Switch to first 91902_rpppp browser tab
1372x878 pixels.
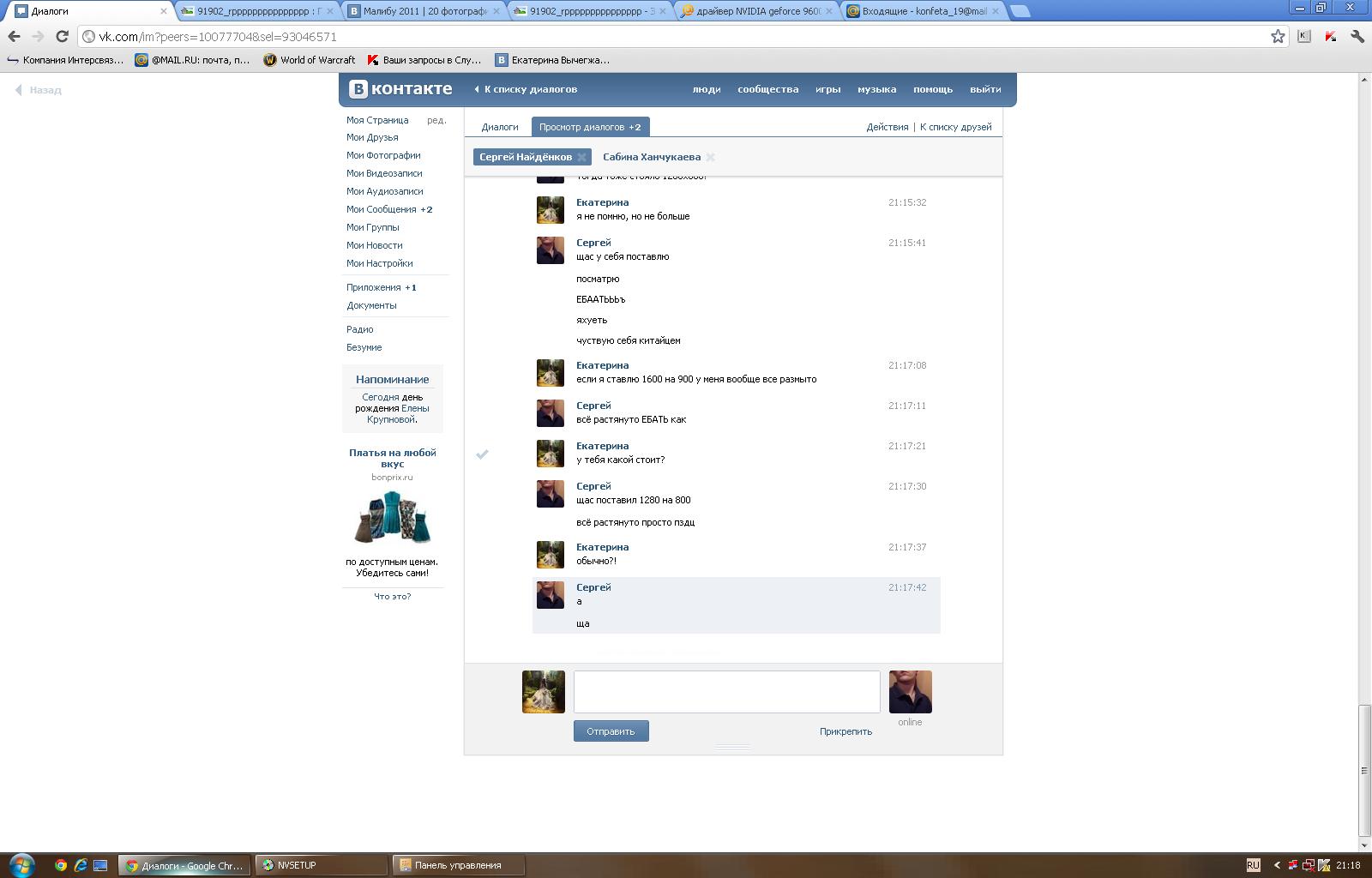coord(254,11)
